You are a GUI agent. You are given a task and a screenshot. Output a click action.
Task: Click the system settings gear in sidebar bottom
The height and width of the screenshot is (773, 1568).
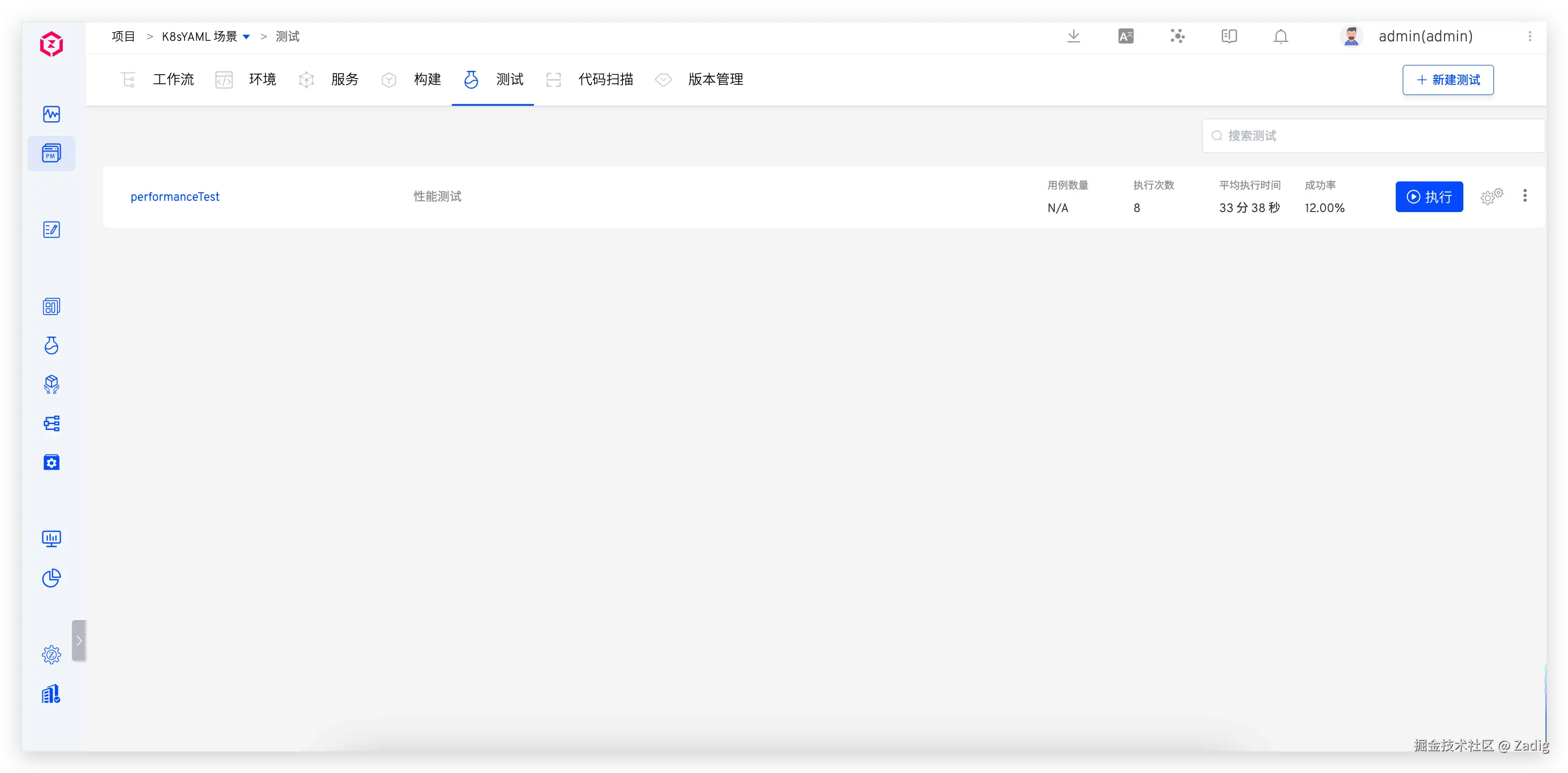click(52, 654)
